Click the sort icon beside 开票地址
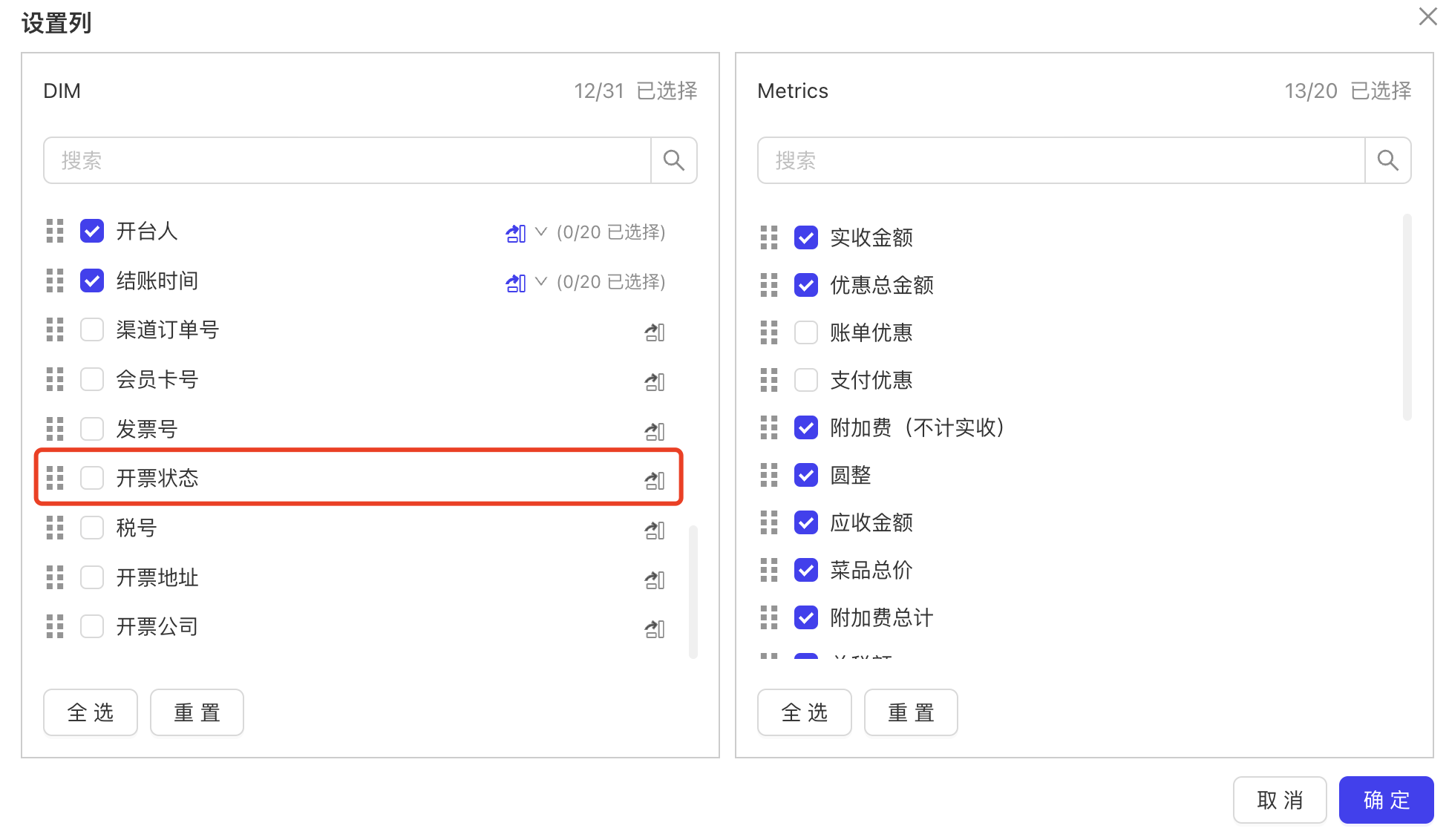This screenshot has width=1449, height=840. point(655,580)
